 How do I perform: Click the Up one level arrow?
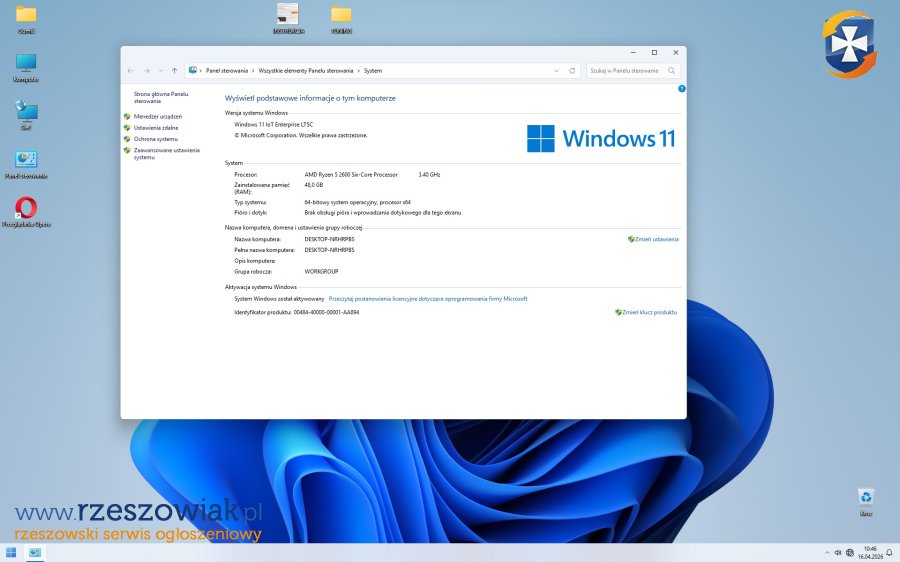click(x=174, y=71)
